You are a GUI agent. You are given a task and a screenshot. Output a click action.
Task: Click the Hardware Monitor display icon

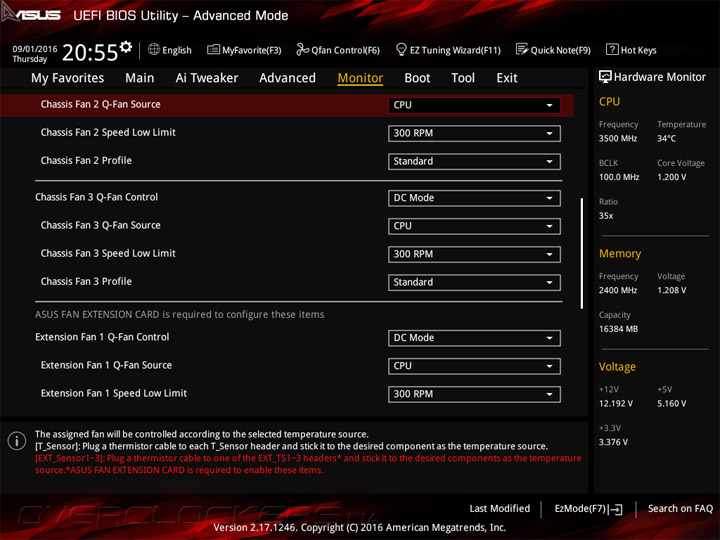605,77
